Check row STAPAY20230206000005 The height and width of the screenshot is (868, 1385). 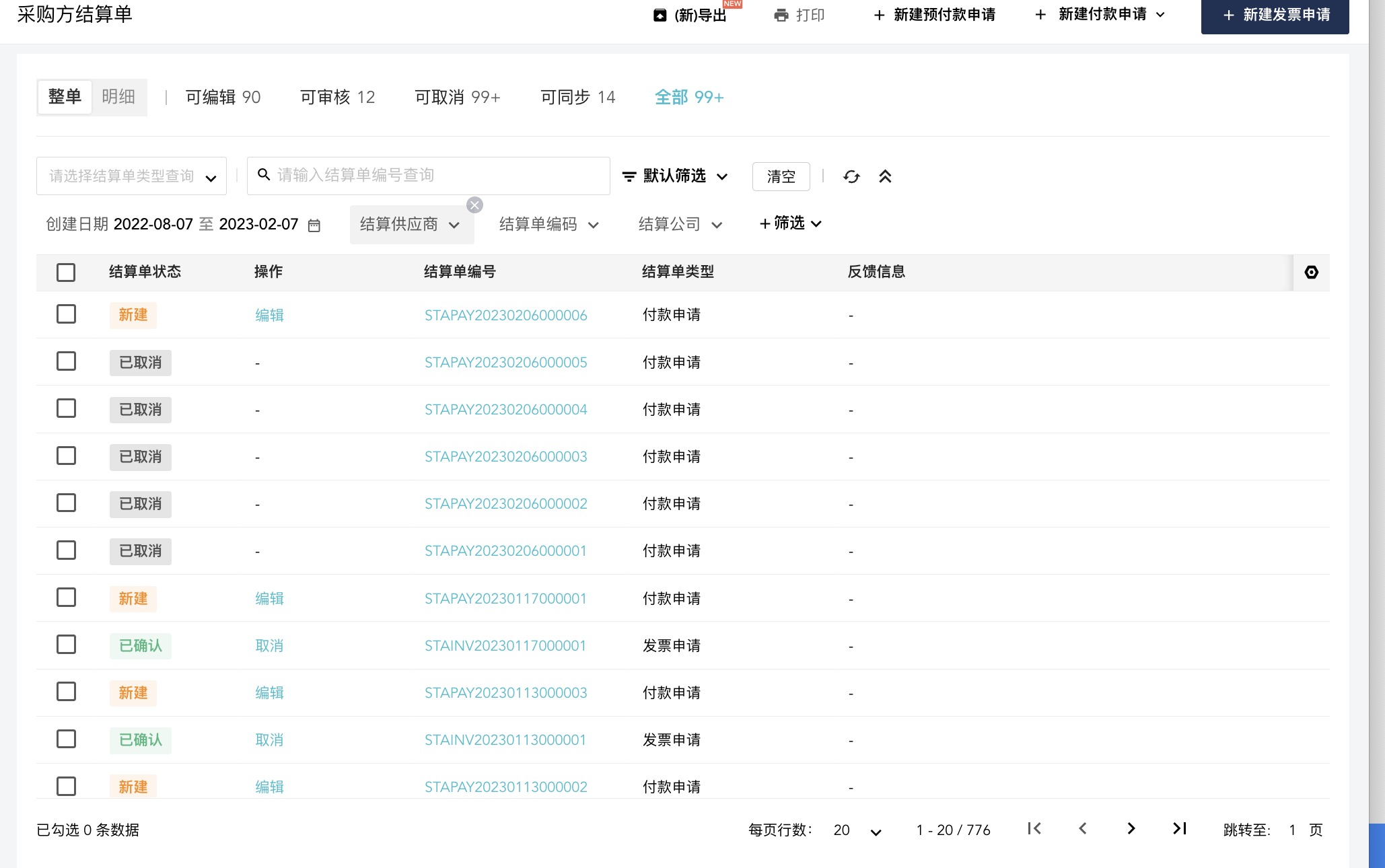(66, 361)
